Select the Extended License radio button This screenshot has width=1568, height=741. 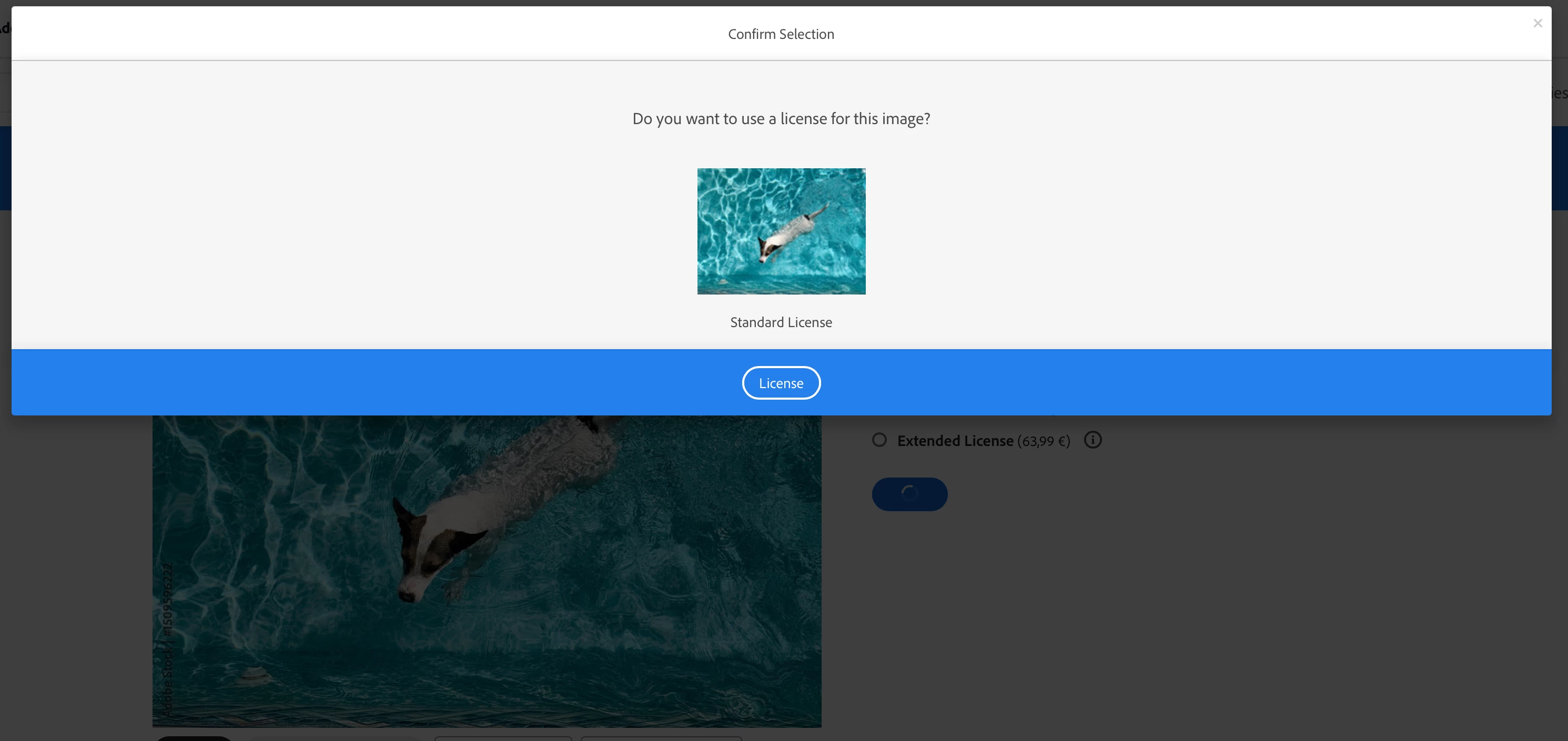tap(879, 440)
